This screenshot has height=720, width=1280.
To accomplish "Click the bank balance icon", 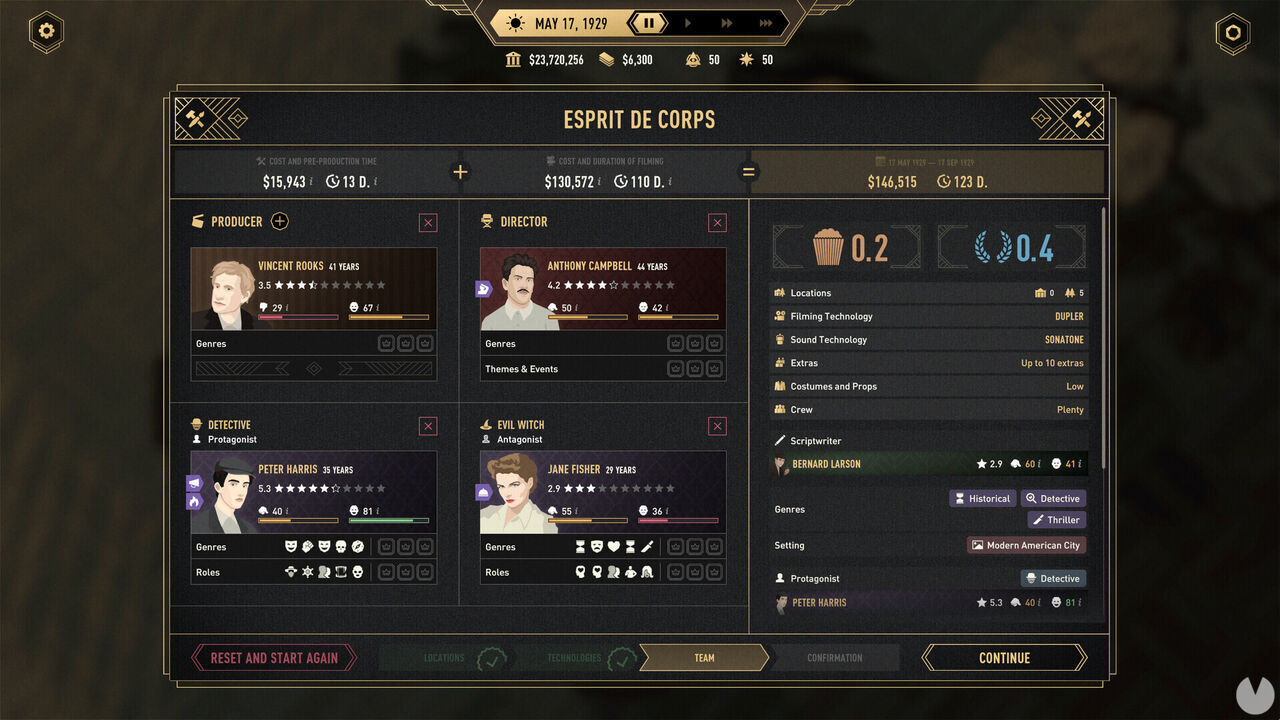I will (514, 60).
